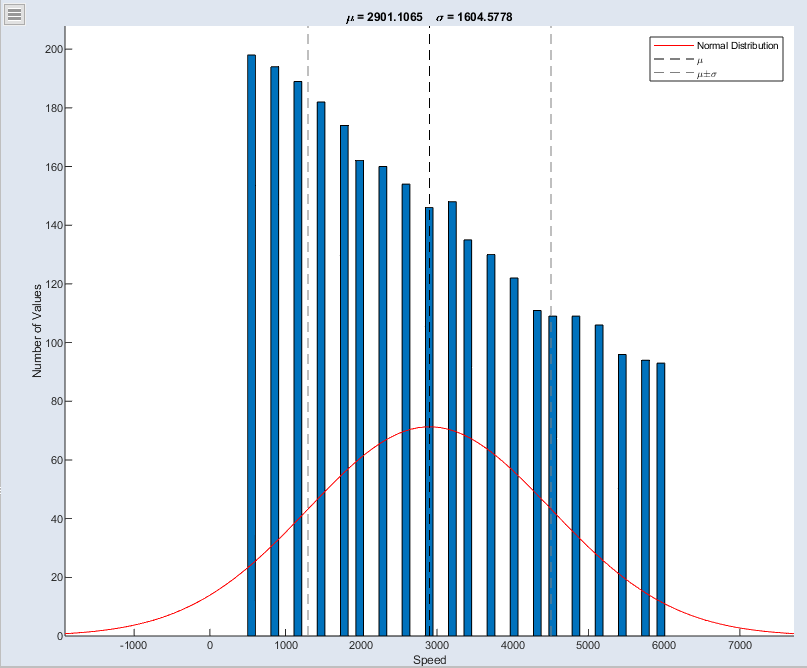Click the Number of Values y-axis label
The height and width of the screenshot is (668, 807).
pyautogui.click(x=38, y=330)
